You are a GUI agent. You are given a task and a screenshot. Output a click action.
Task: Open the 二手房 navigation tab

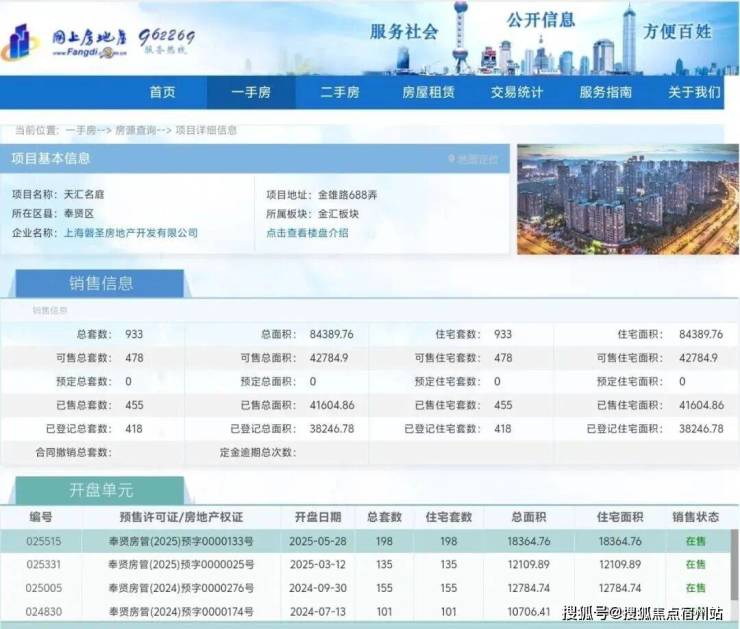339,92
